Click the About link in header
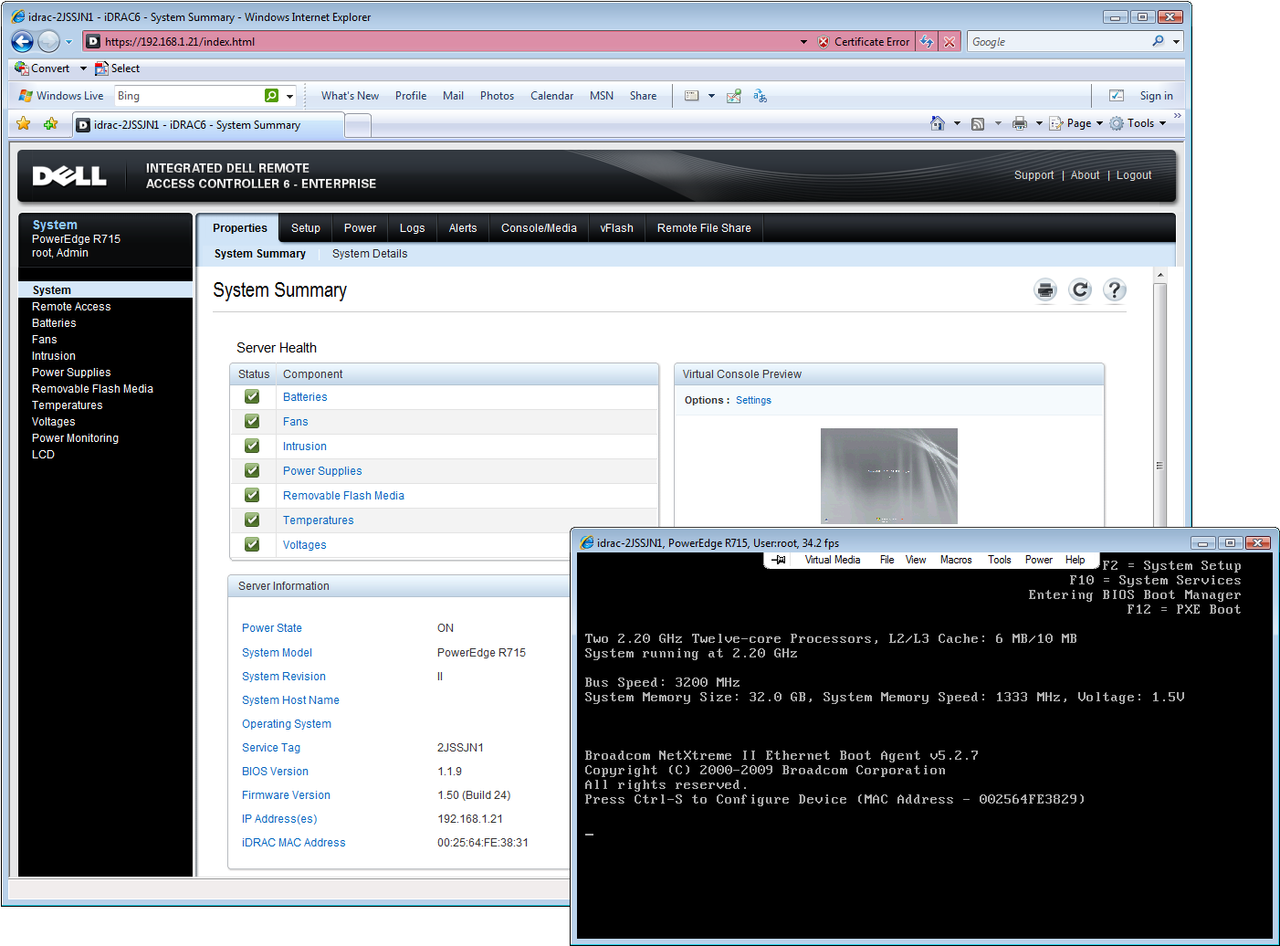 1085,175
